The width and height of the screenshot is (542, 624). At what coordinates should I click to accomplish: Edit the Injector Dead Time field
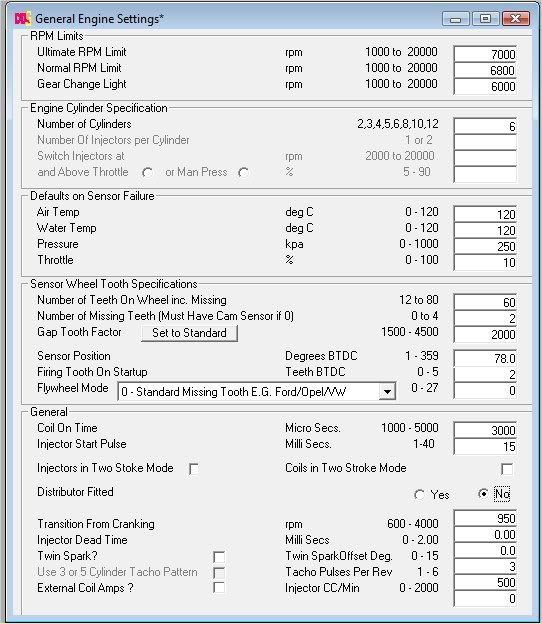pos(485,534)
